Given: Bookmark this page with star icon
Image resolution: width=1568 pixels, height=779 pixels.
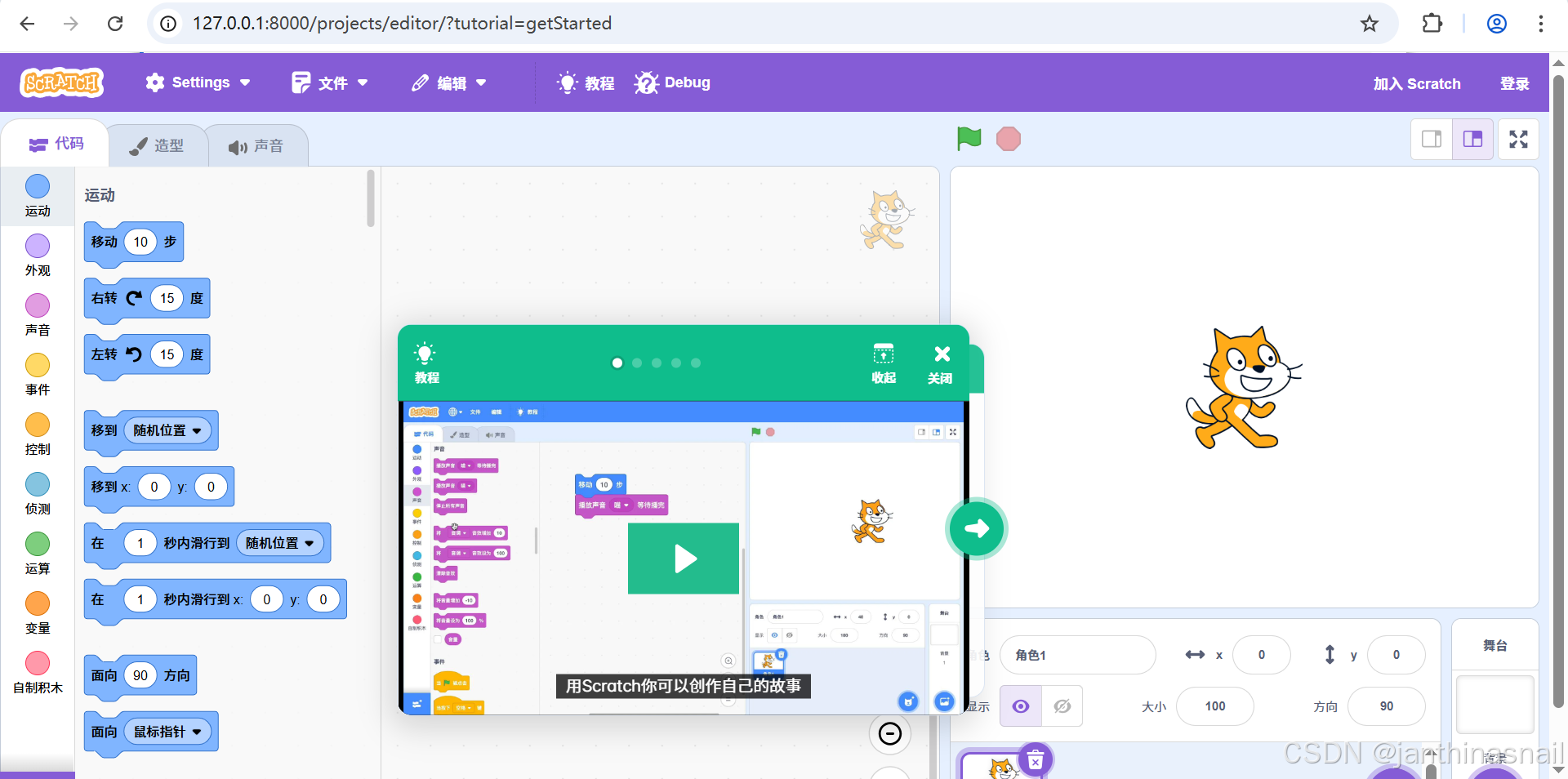Looking at the screenshot, I should pyautogui.click(x=1370, y=24).
